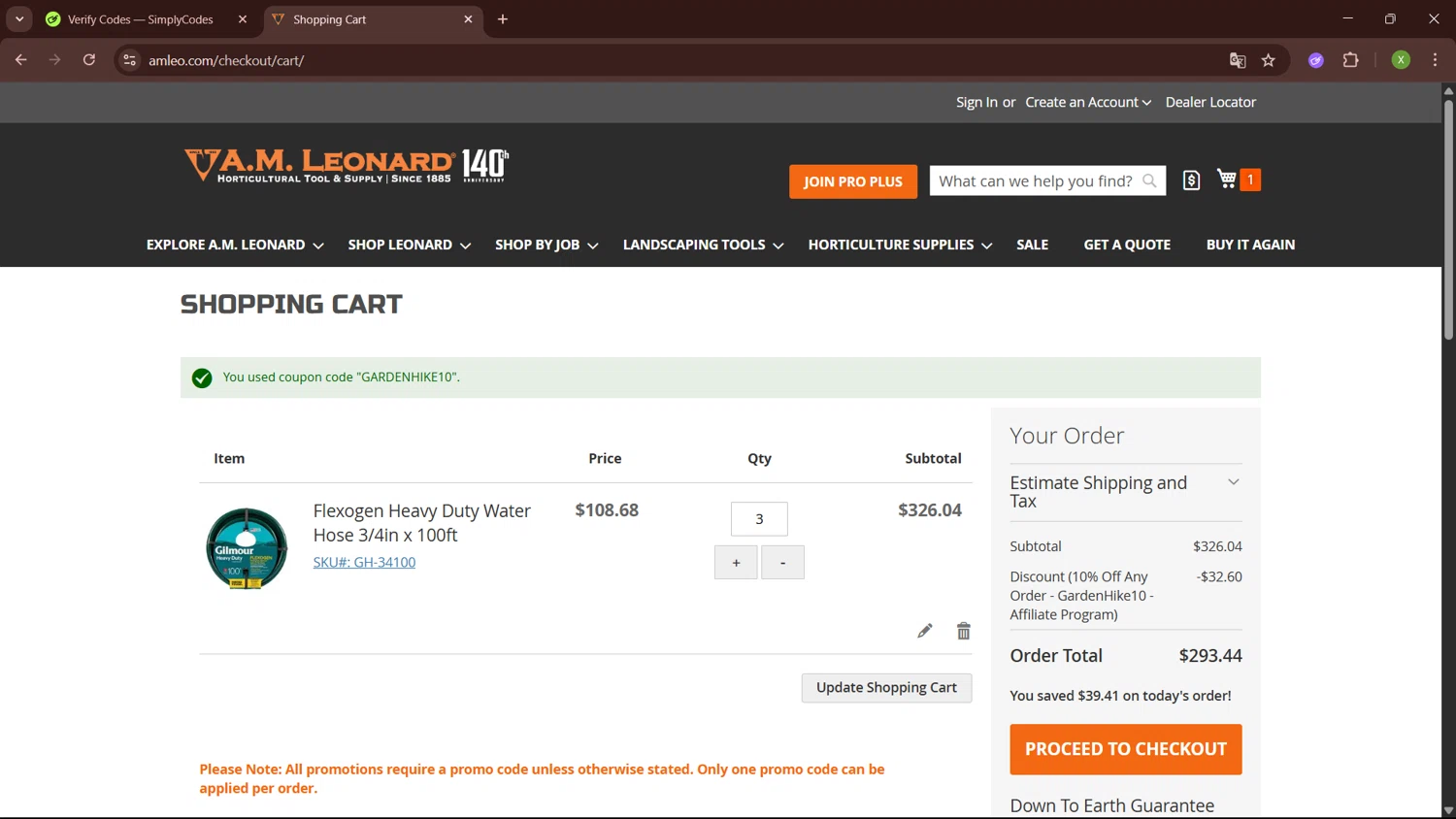Click the search magnifier icon
1456x819 pixels.
tap(1149, 180)
